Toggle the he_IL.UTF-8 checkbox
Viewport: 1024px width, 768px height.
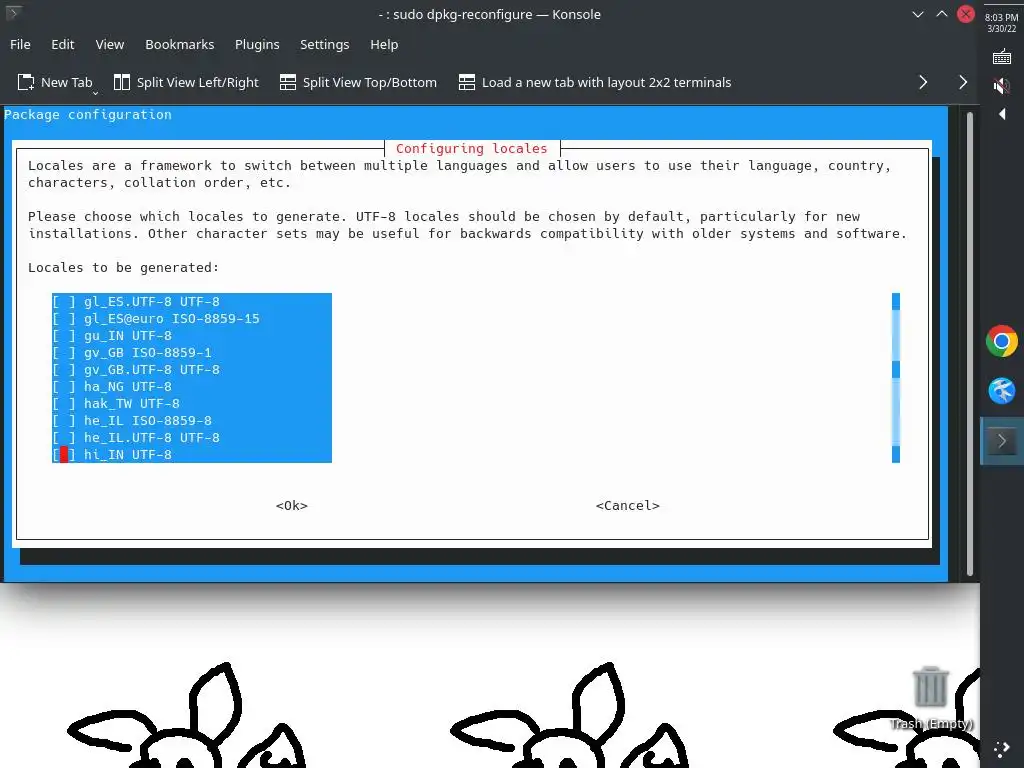(64, 438)
